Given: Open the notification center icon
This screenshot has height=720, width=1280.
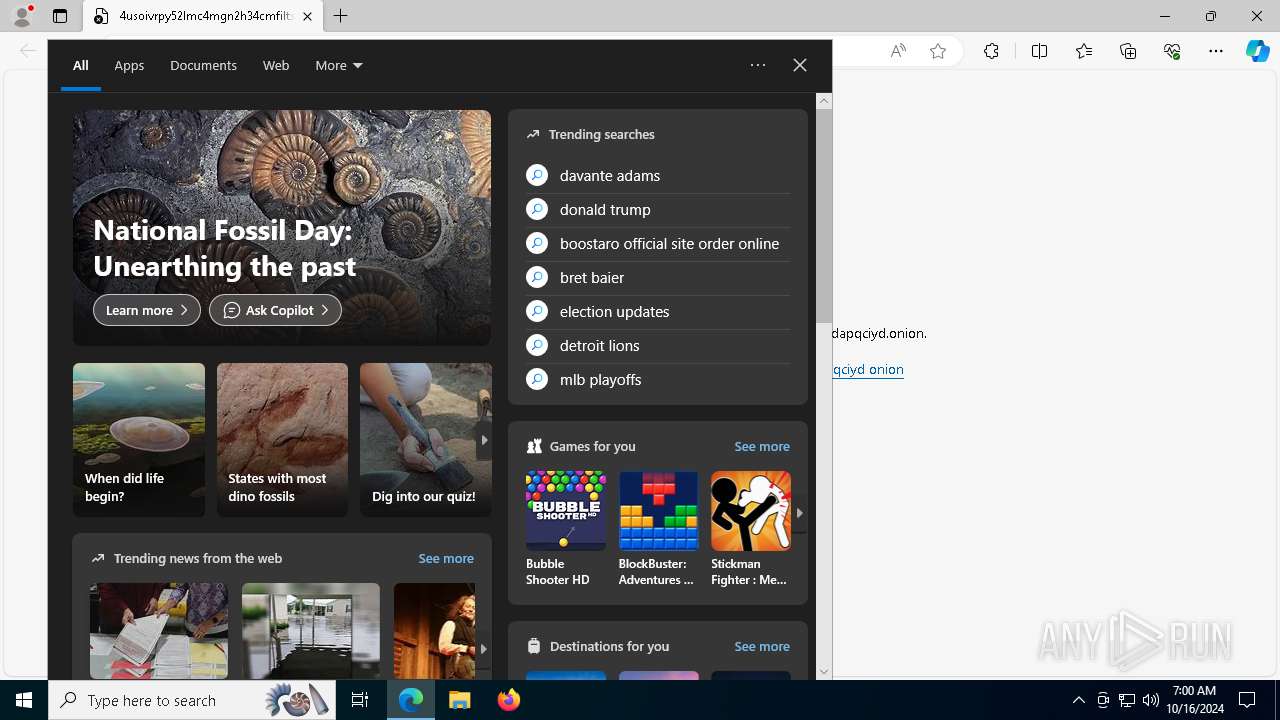Looking at the screenshot, I should click(1248, 701).
